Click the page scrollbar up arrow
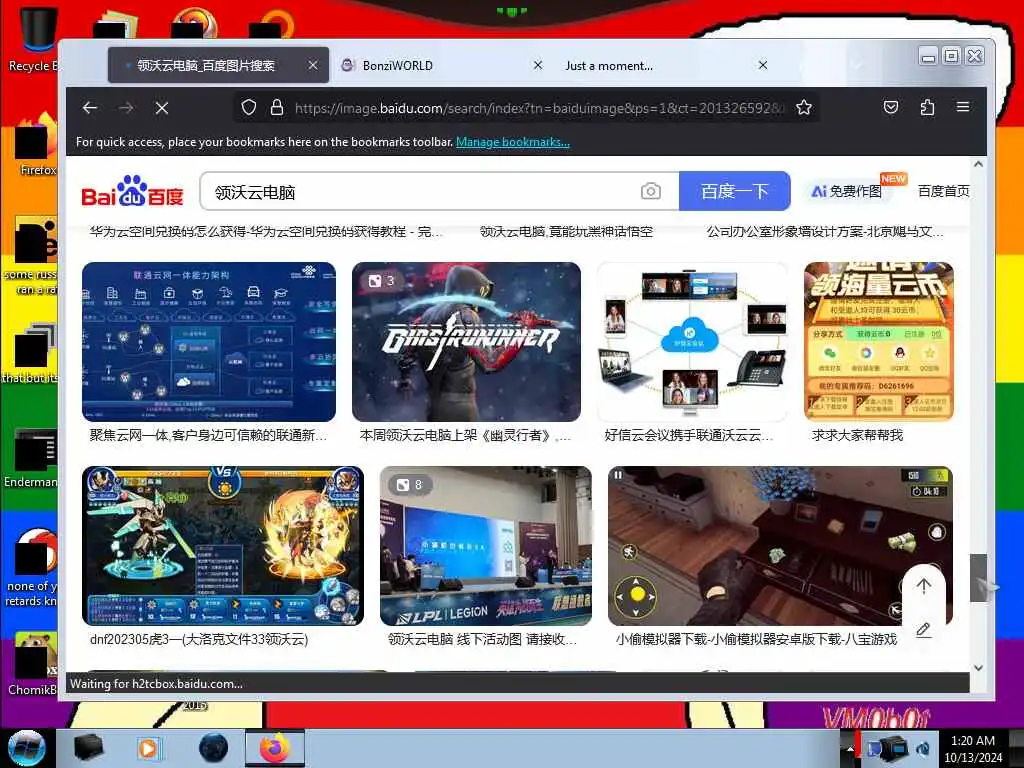 coord(978,165)
